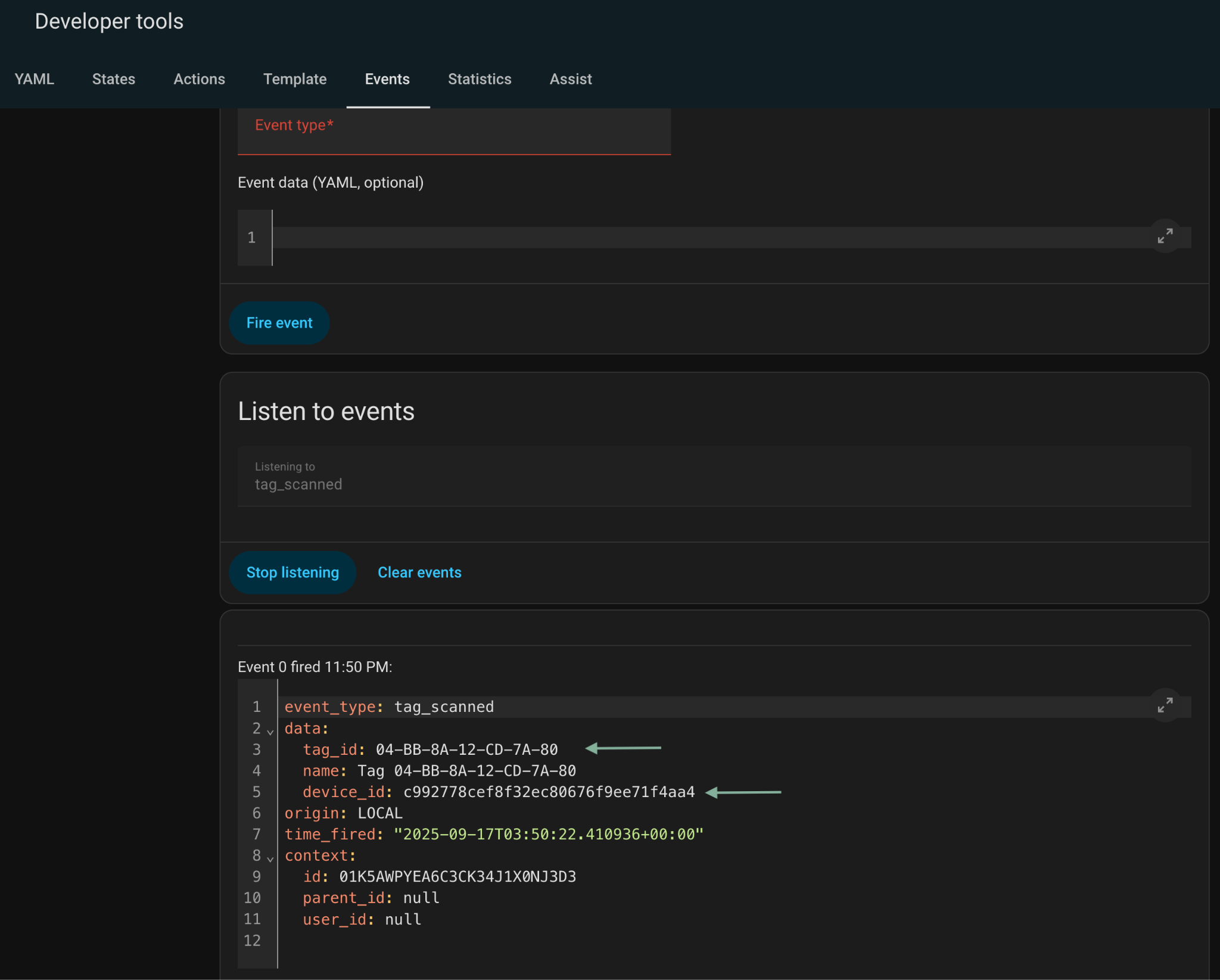Collapse the data block fold arrow
This screenshot has width=1220, height=980.
270,732
